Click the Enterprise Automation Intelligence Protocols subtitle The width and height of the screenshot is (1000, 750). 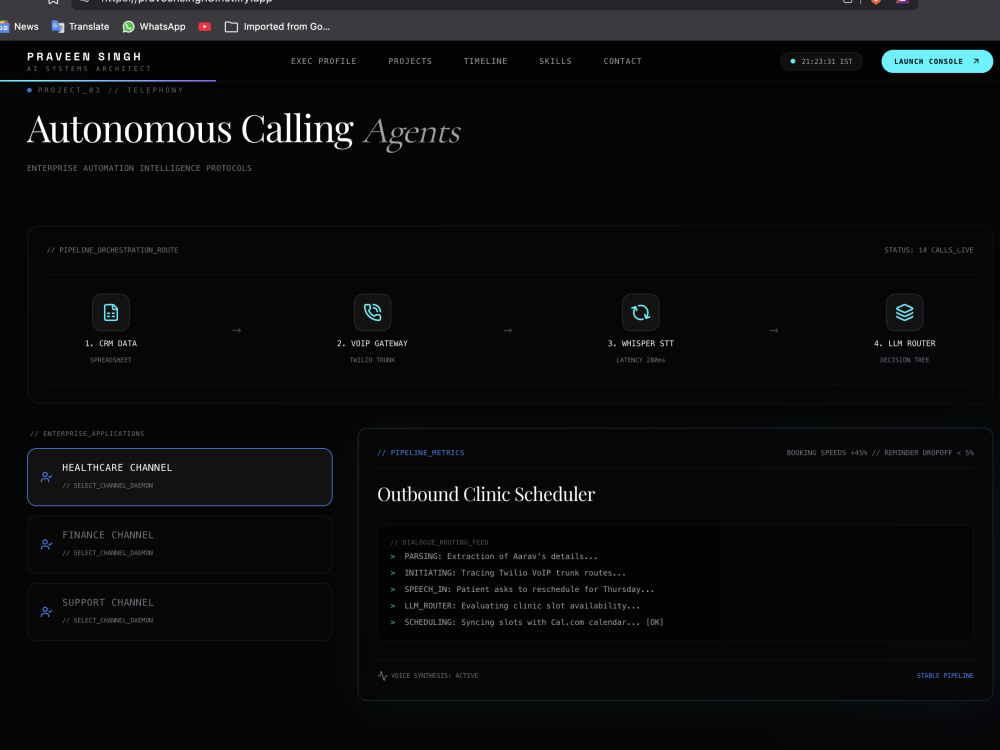tap(139, 168)
